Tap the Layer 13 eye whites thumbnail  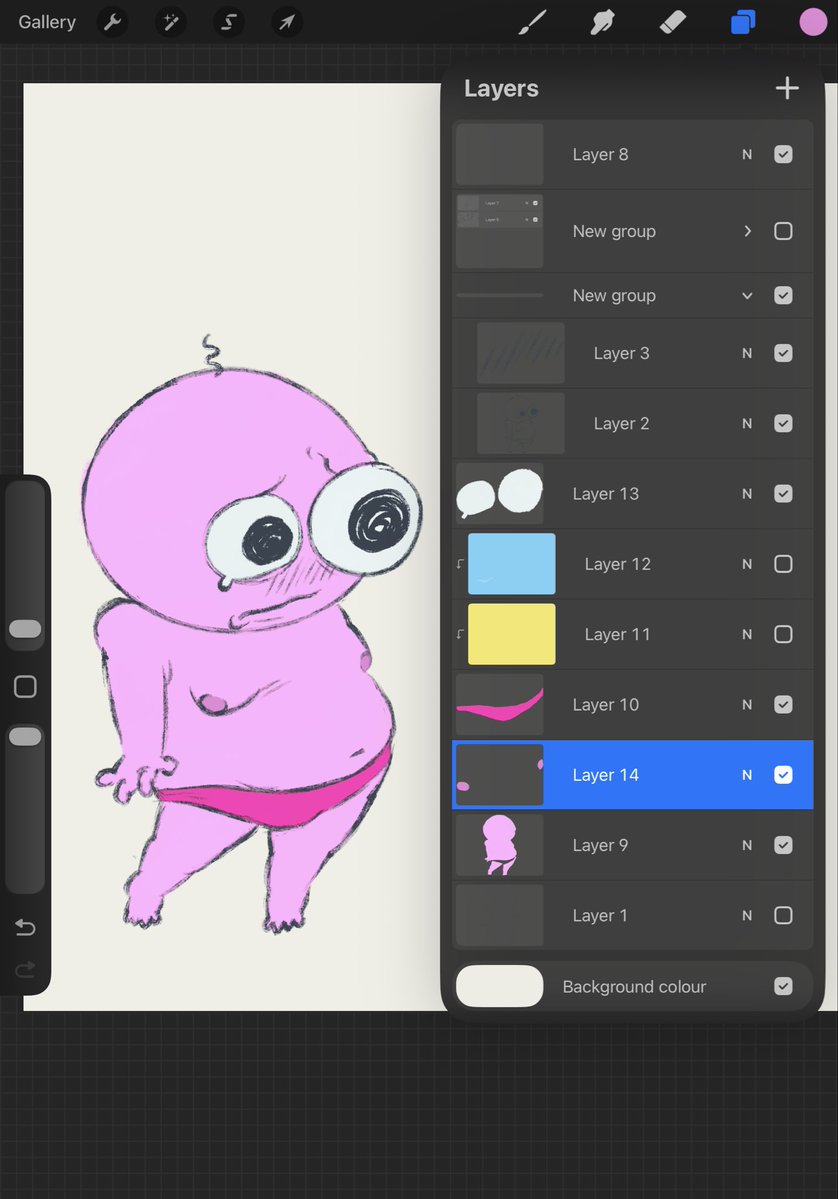pyautogui.click(x=499, y=494)
